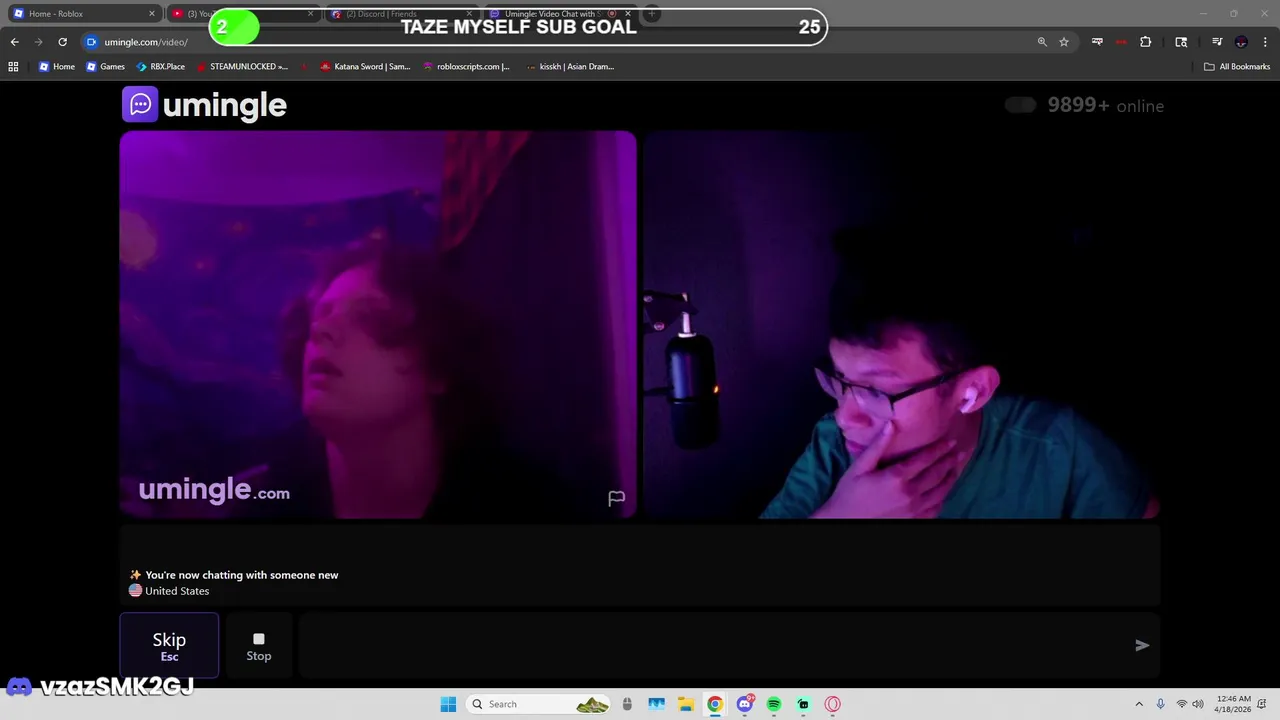Open the RBX.Place bookmark
This screenshot has height=720, width=1280.
[x=160, y=67]
